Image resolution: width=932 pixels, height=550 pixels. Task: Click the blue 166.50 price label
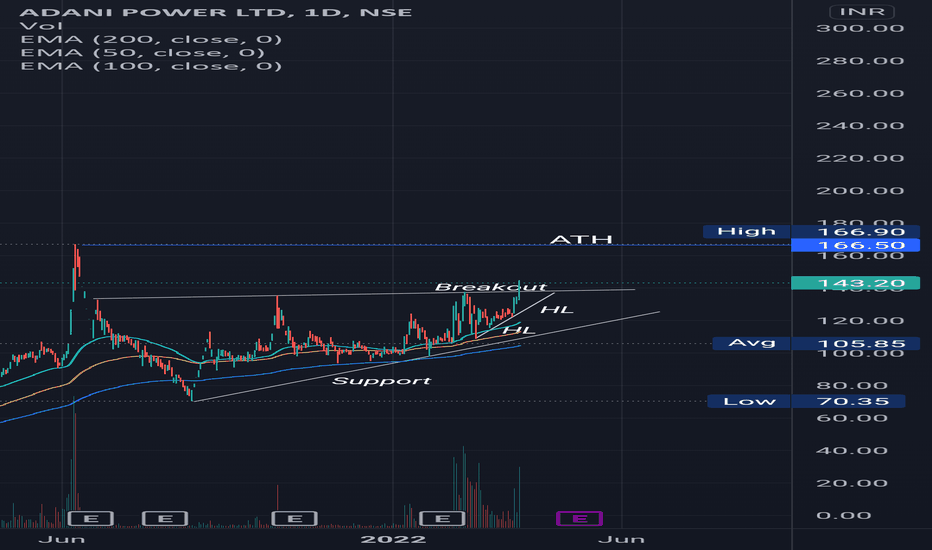tap(855, 245)
